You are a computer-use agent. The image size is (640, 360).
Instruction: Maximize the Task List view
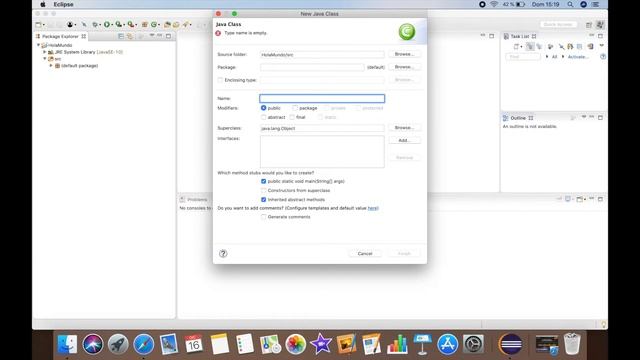click(x=600, y=36)
